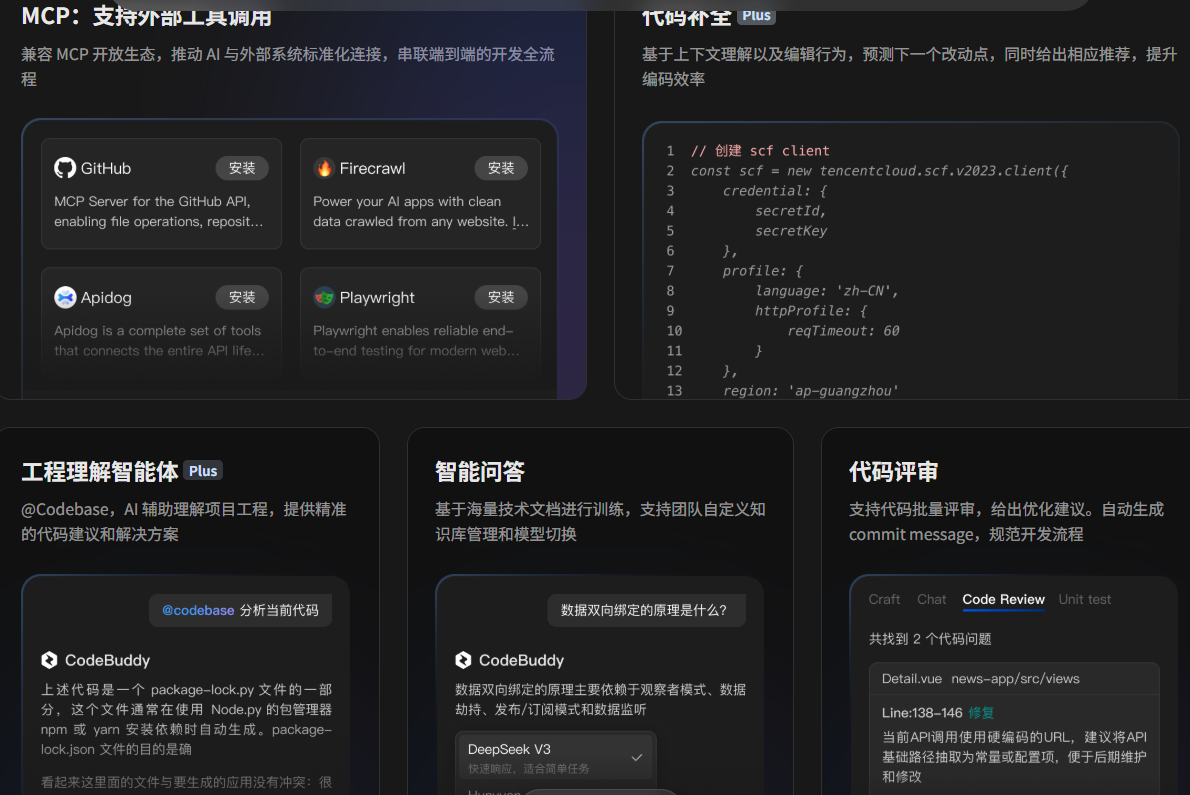Select the Firecrawl flame icon
1190x795 pixels.
point(324,167)
